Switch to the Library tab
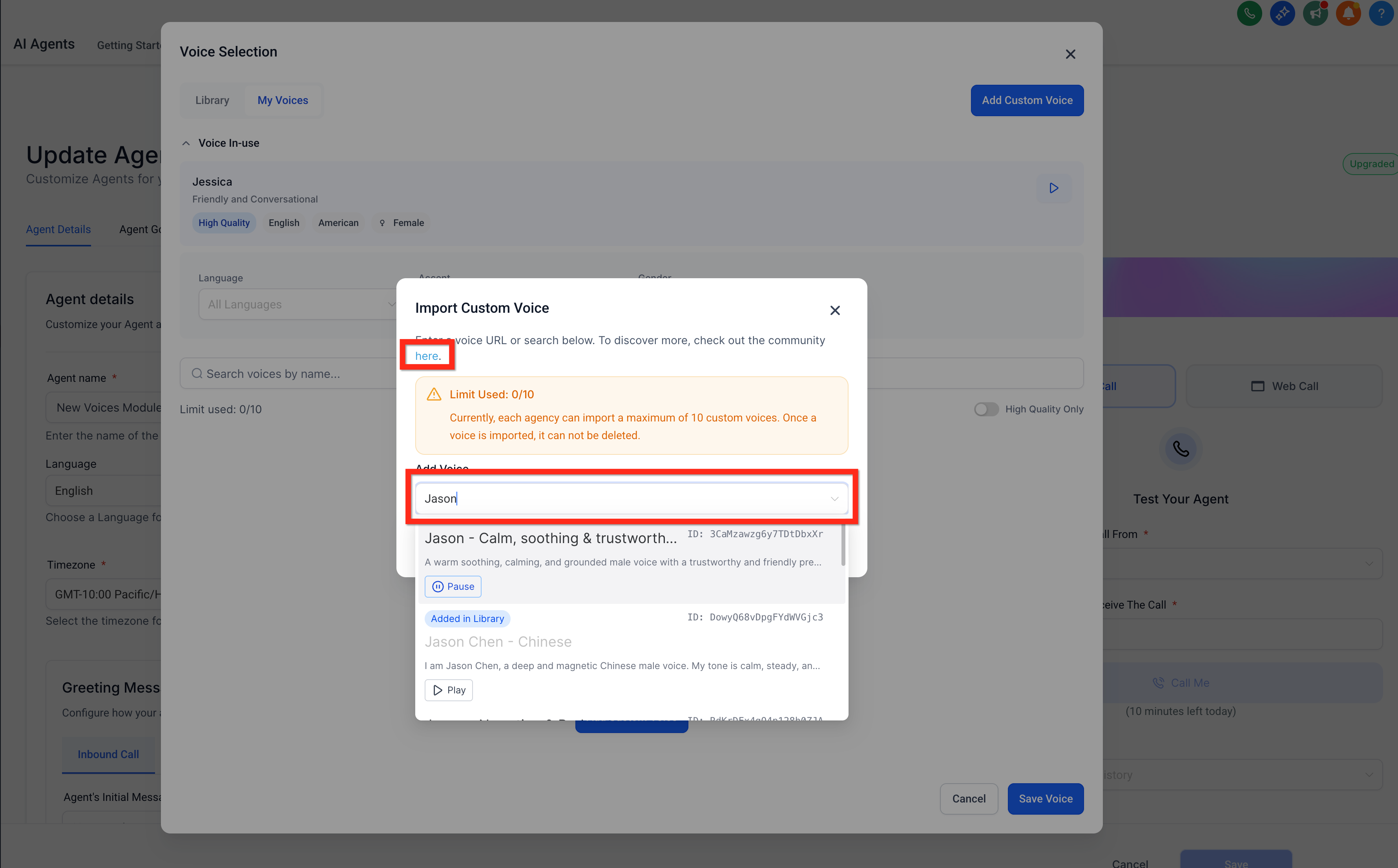Viewport: 1398px width, 868px height. tap(212, 100)
